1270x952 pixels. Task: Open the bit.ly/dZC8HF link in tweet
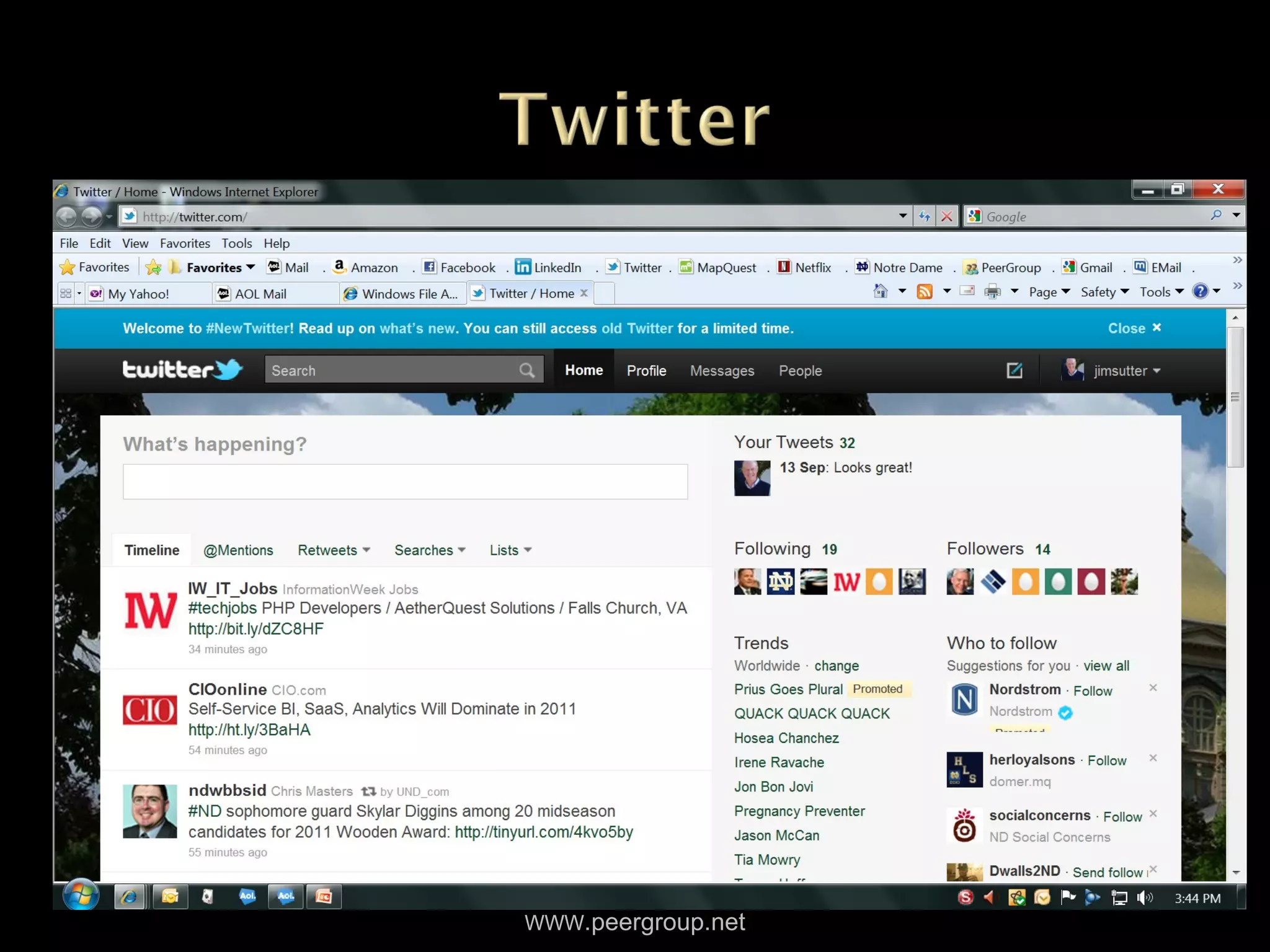coord(255,629)
